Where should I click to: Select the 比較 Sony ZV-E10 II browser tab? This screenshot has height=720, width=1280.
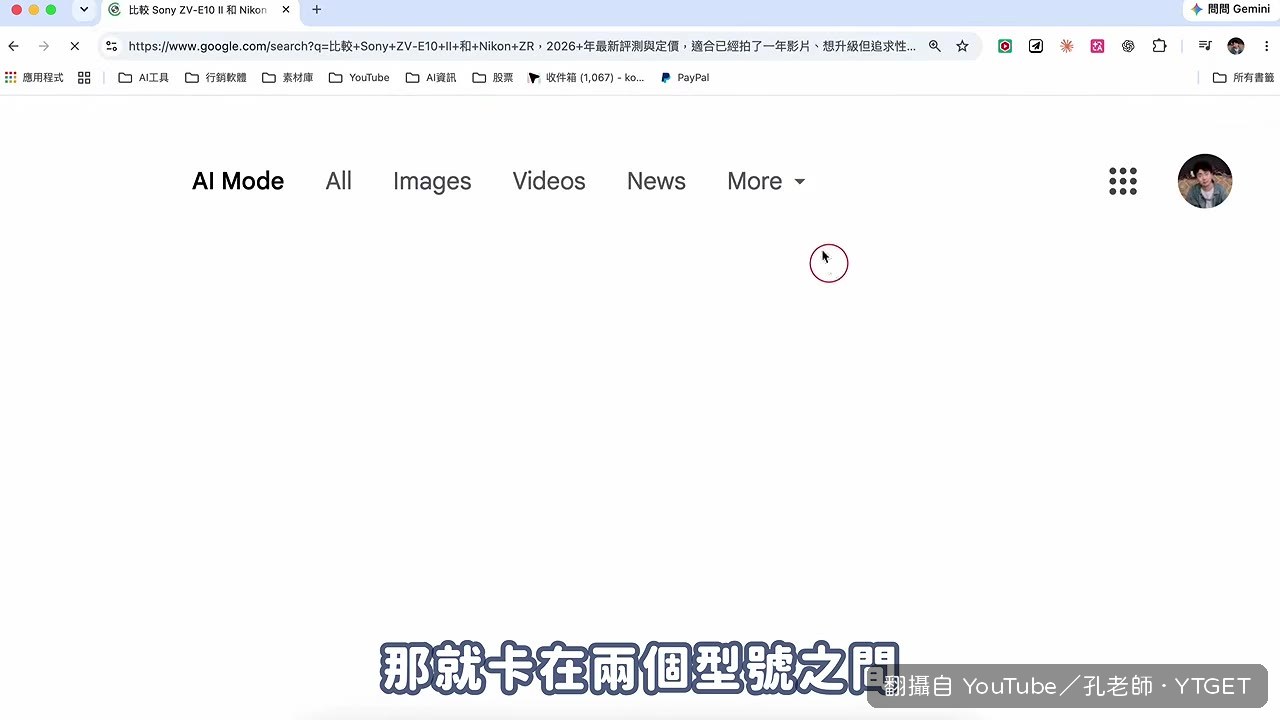click(200, 10)
